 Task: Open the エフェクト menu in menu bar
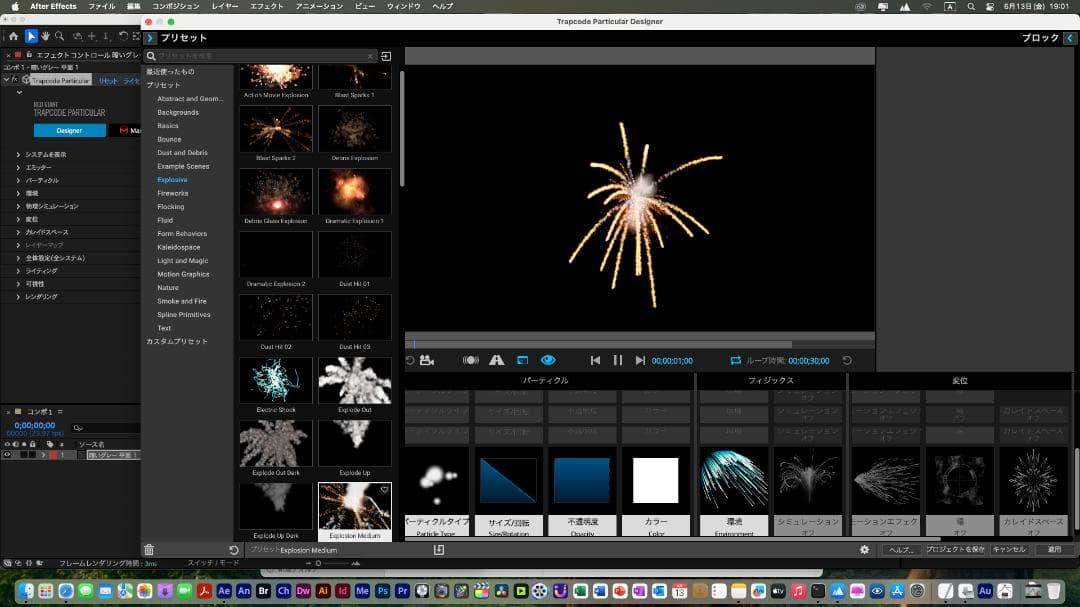(x=266, y=6)
